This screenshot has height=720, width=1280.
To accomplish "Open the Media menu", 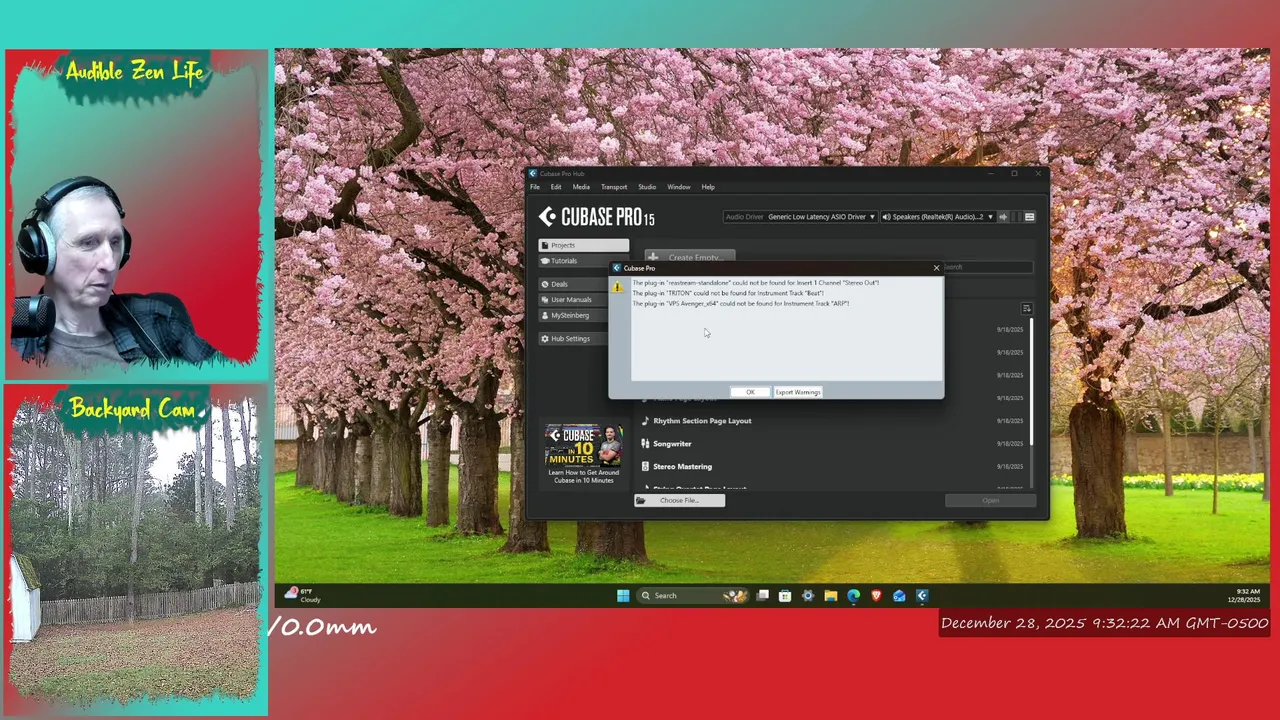I will coord(581,187).
